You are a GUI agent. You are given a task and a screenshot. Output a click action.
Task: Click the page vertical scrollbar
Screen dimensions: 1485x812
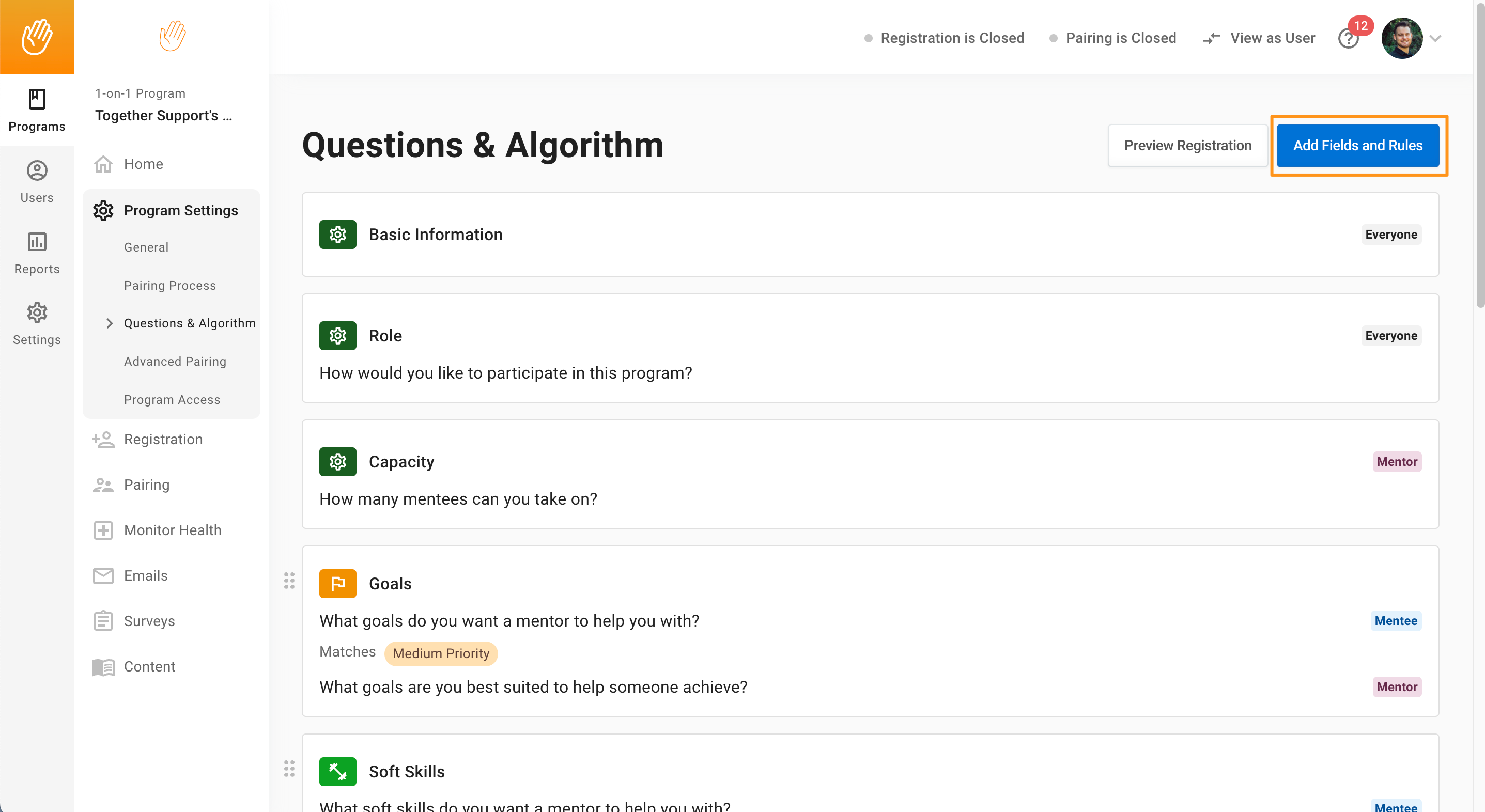[x=1480, y=155]
